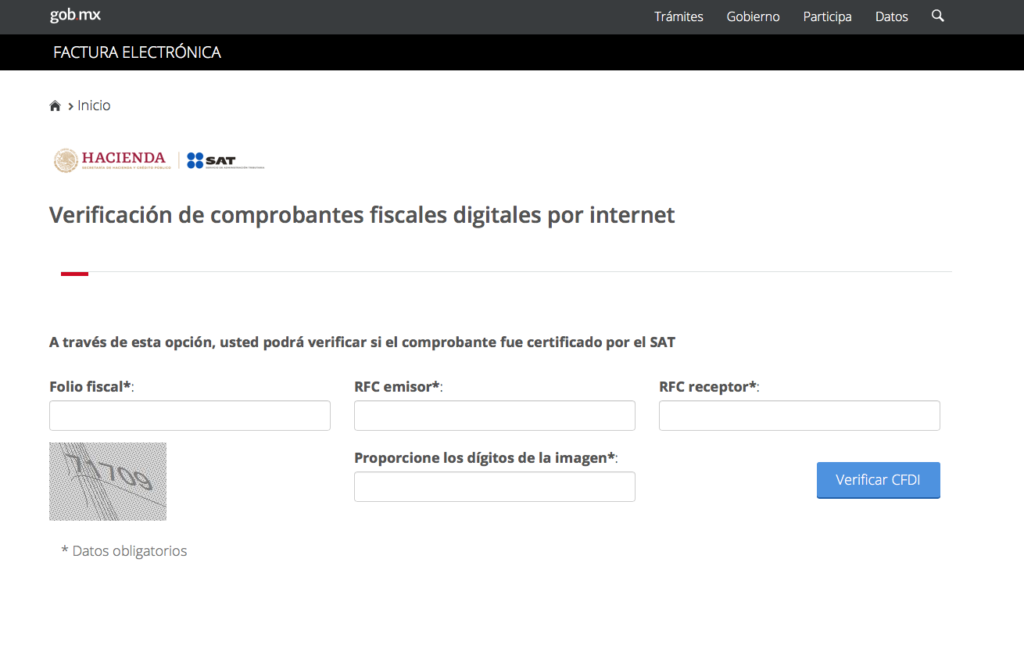1024x645 pixels.
Task: Click the SAT logo
Action: pos(225,160)
